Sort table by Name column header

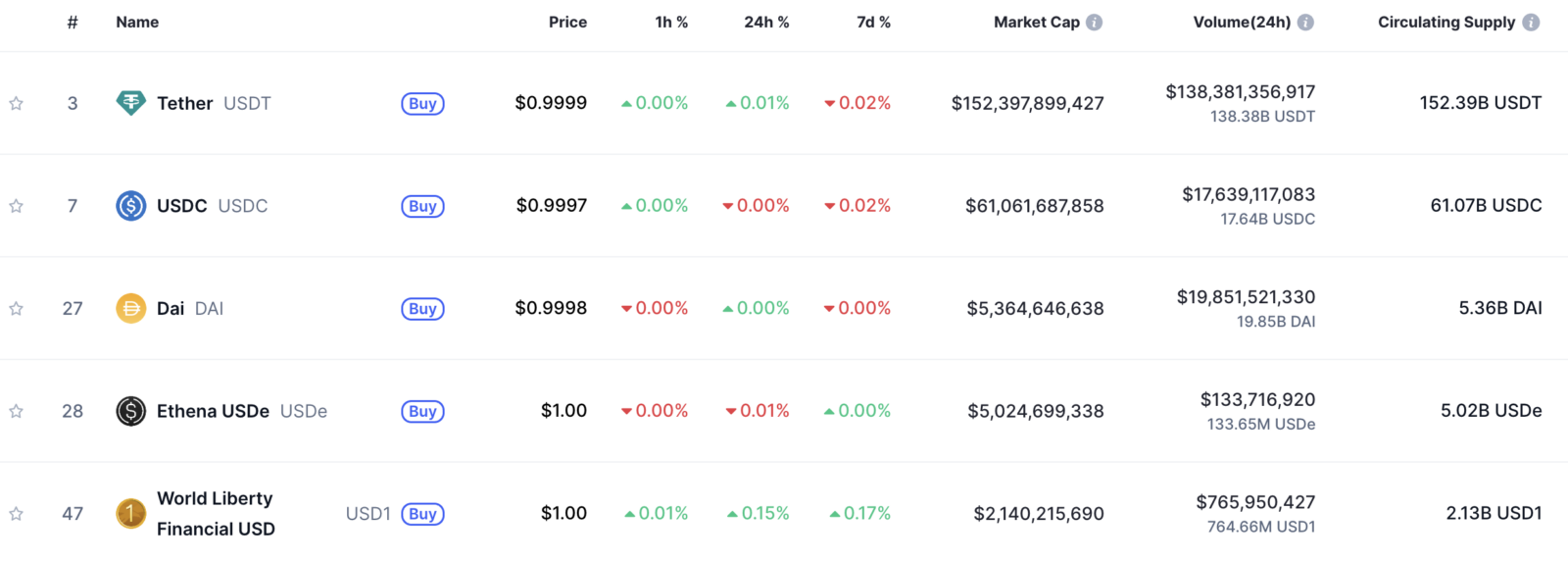[137, 22]
